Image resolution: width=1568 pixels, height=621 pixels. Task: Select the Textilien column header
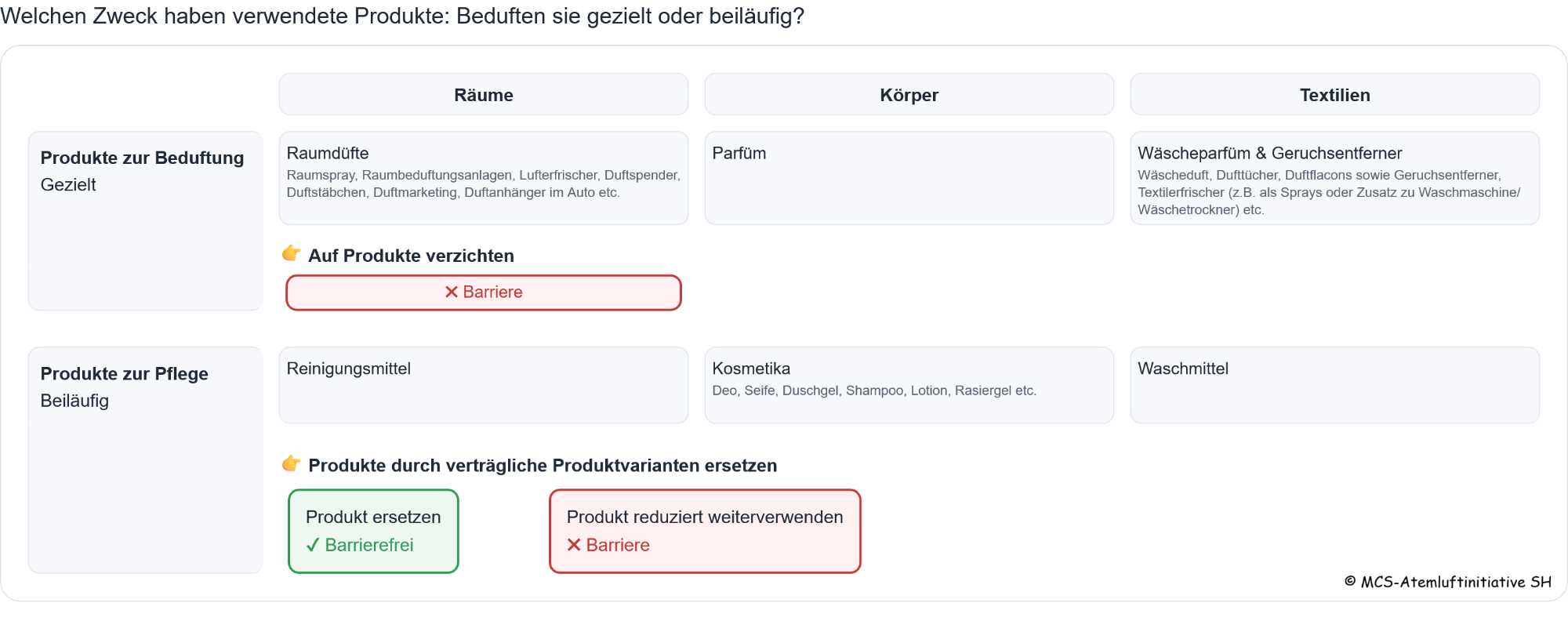click(x=1334, y=95)
